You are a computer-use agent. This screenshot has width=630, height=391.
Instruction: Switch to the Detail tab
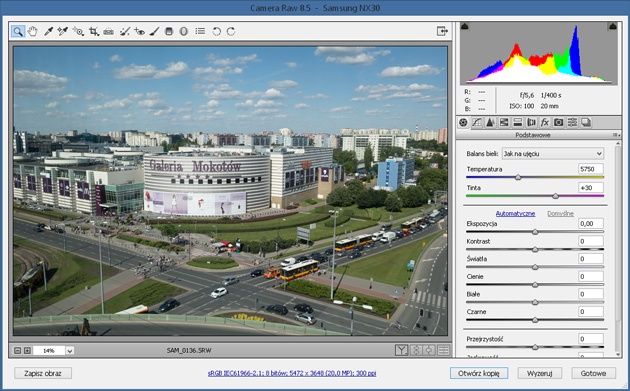[490, 123]
